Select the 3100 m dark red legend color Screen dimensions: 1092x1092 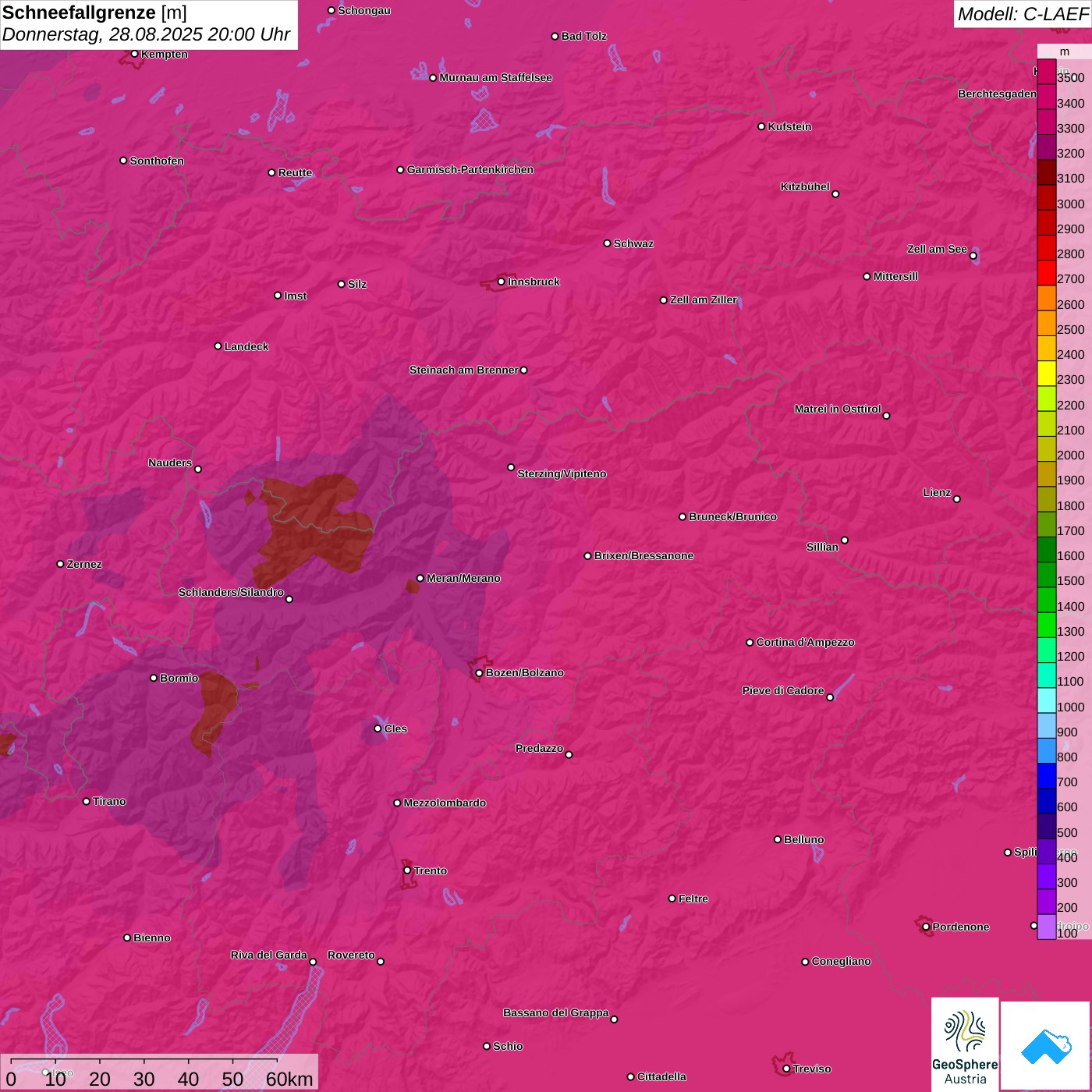[1046, 172]
